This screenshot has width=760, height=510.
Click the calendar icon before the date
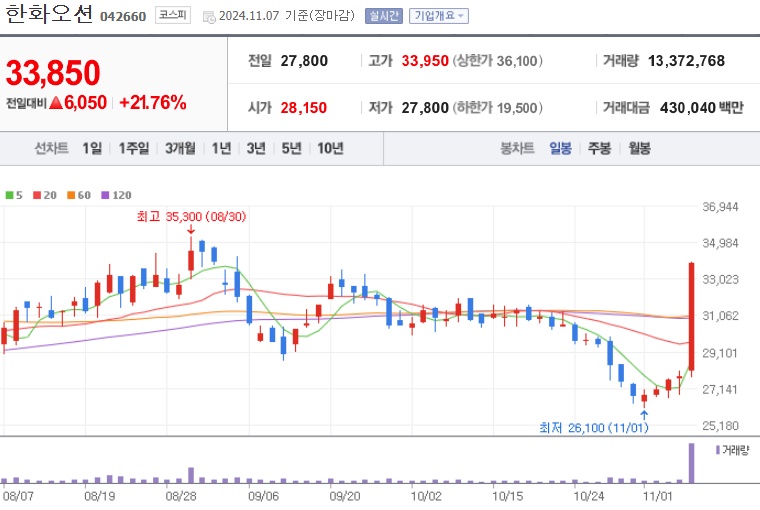click(209, 17)
